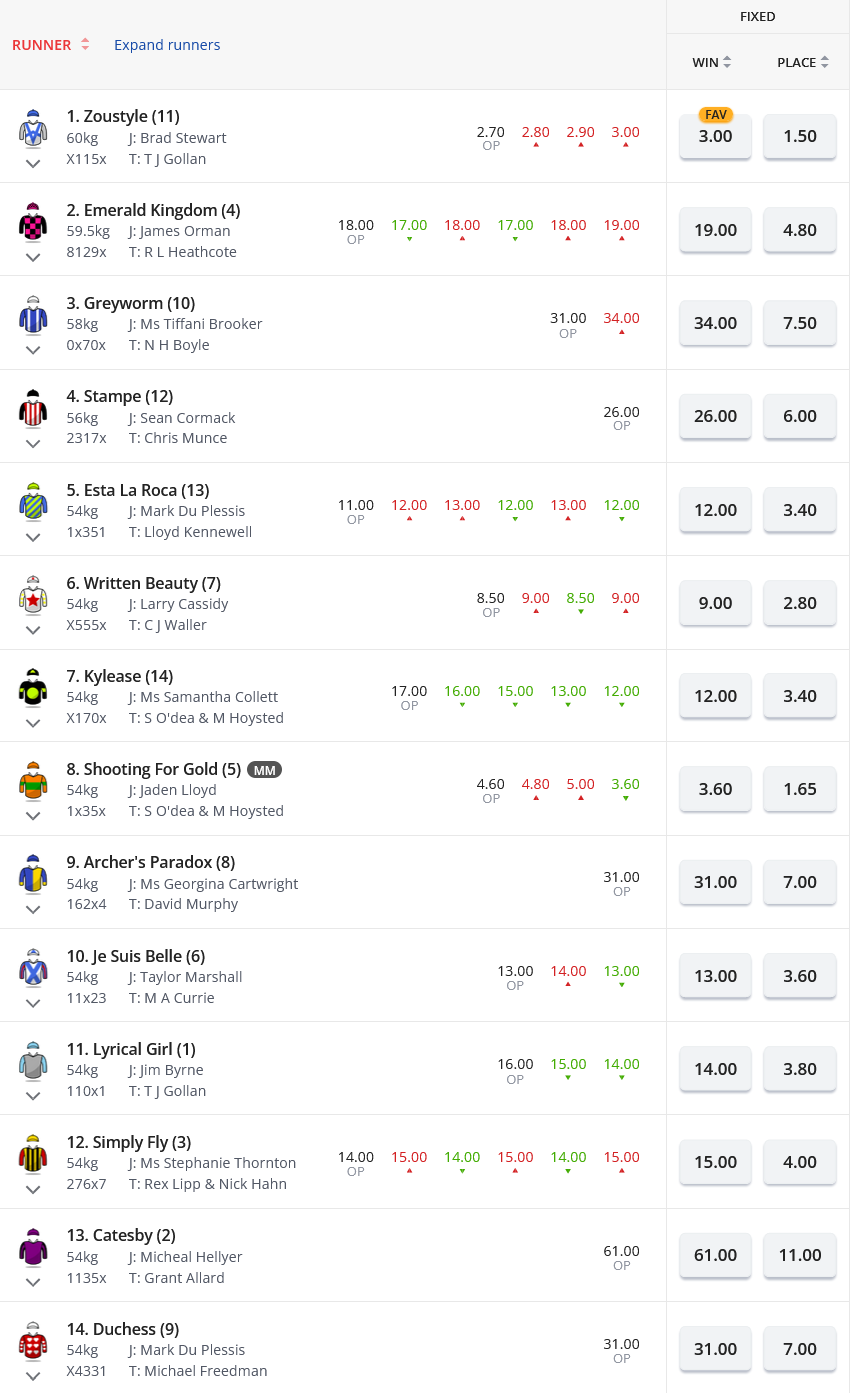The height and width of the screenshot is (1393, 850).
Task: Click Stampe's red striped silks icon
Action: pyautogui.click(x=33, y=409)
